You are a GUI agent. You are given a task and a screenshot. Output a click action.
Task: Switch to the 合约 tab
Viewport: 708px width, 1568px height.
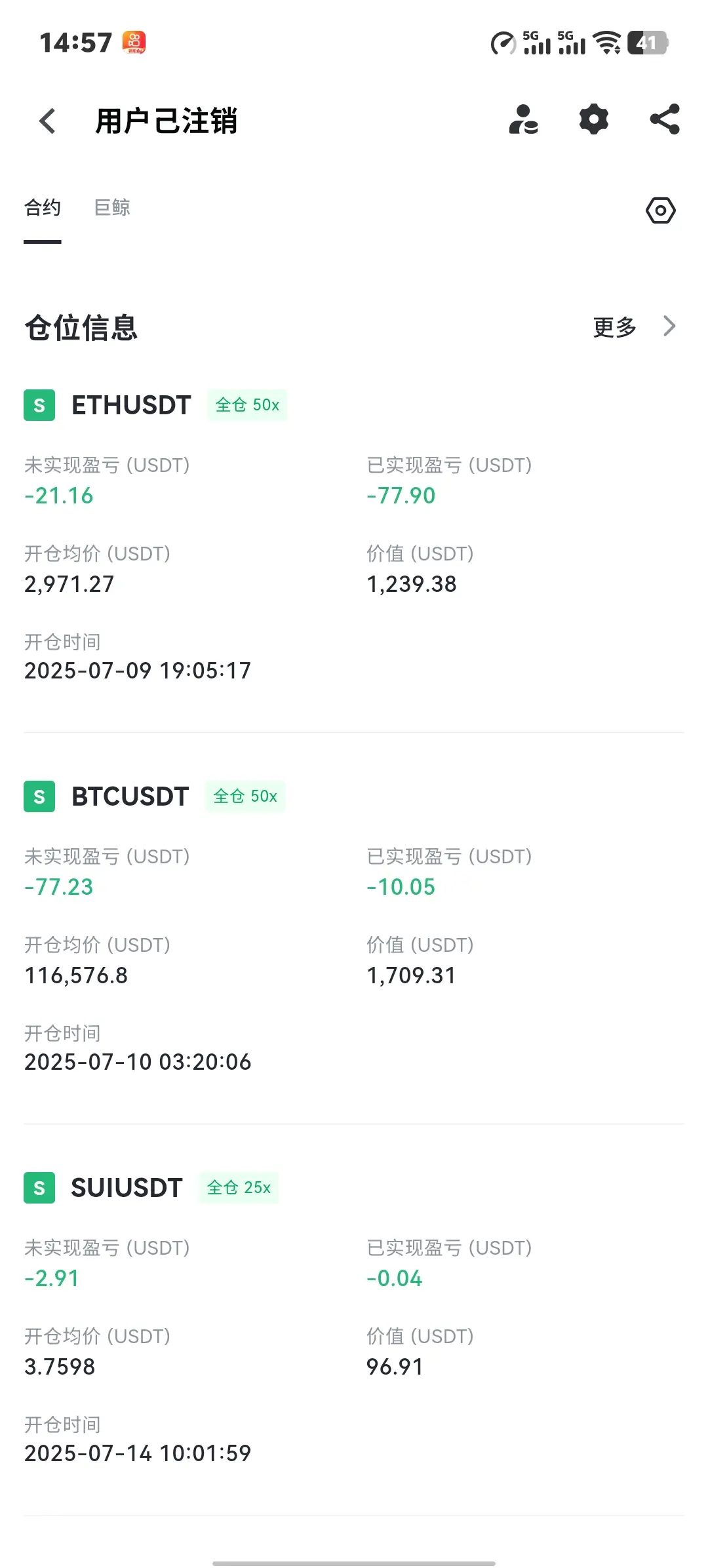tap(43, 208)
